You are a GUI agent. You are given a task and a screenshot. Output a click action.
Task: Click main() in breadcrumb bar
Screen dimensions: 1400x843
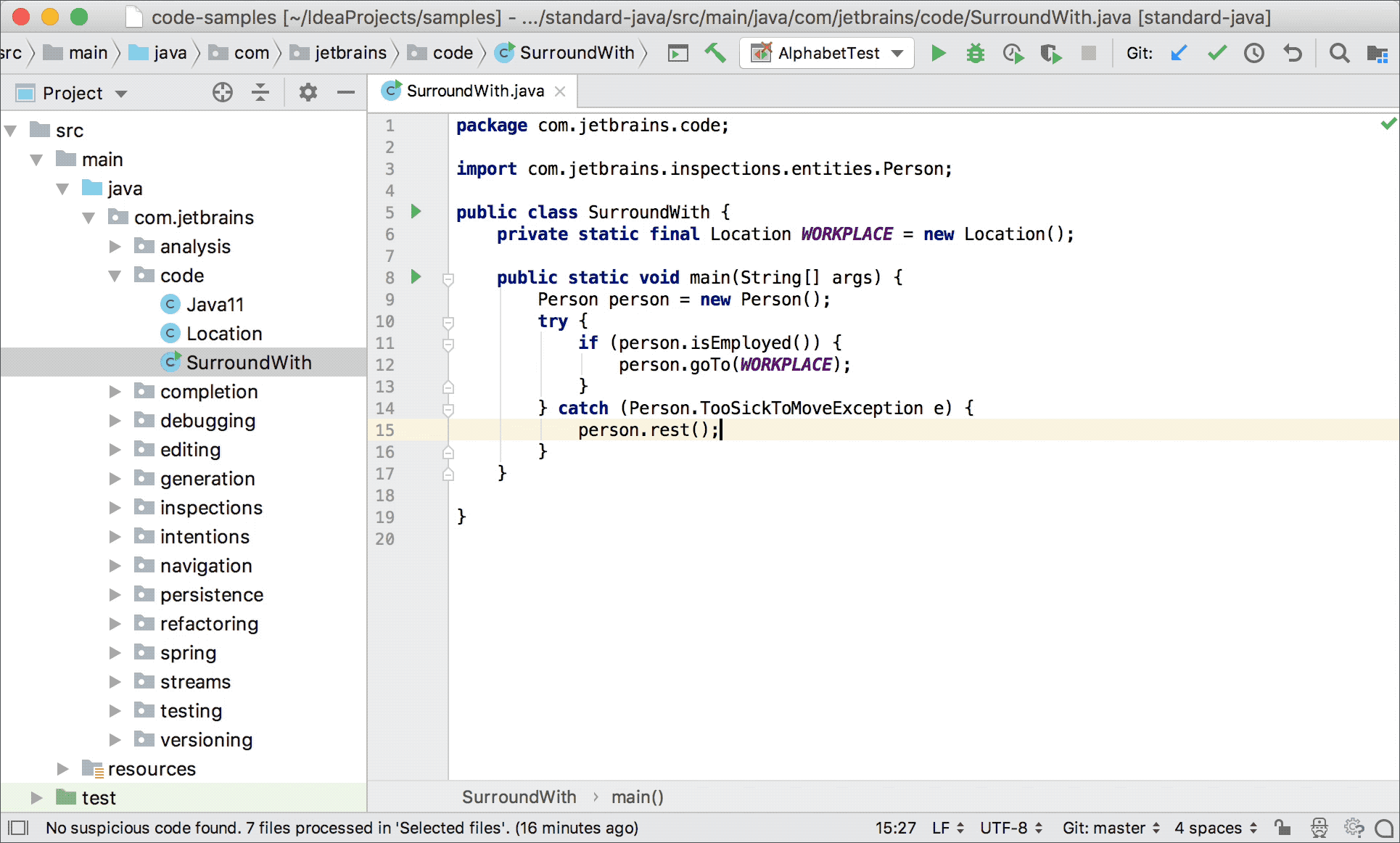[x=637, y=797]
